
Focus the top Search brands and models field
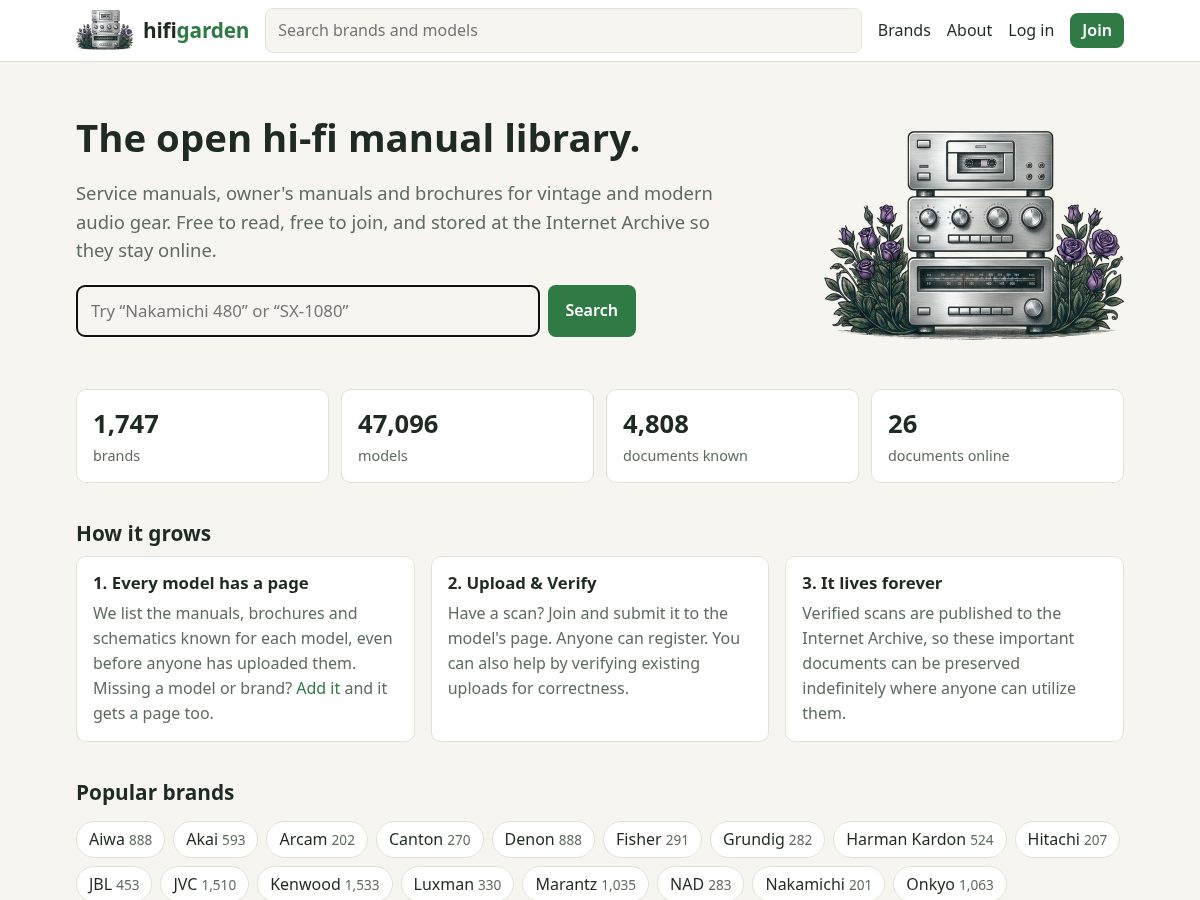(x=563, y=30)
